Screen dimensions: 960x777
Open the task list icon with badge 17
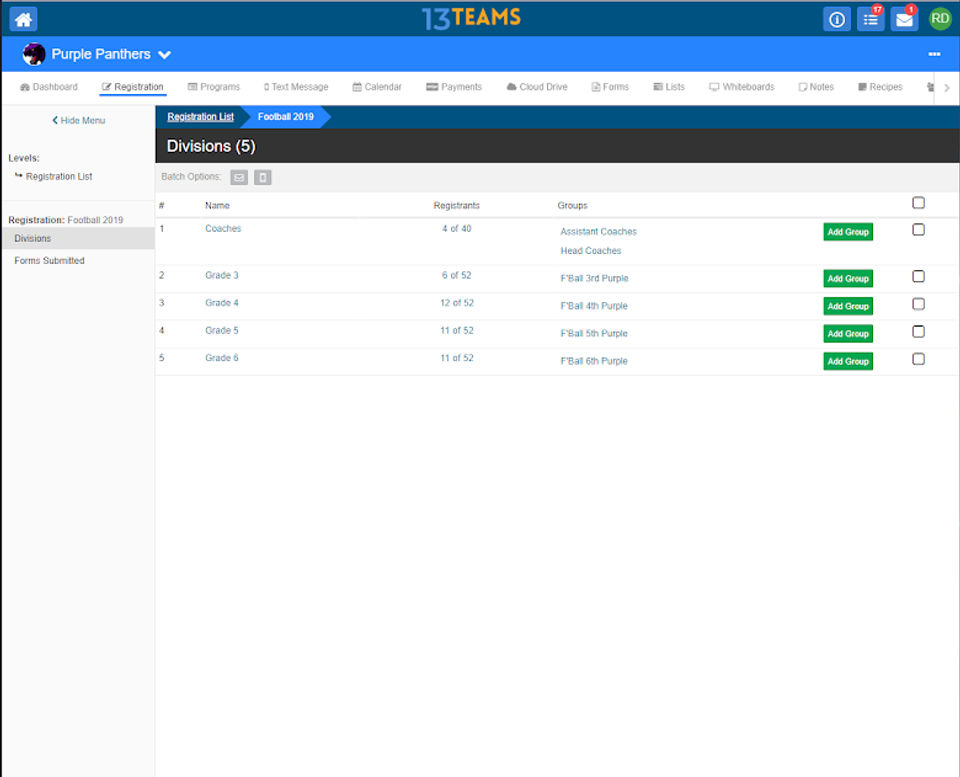(870, 20)
